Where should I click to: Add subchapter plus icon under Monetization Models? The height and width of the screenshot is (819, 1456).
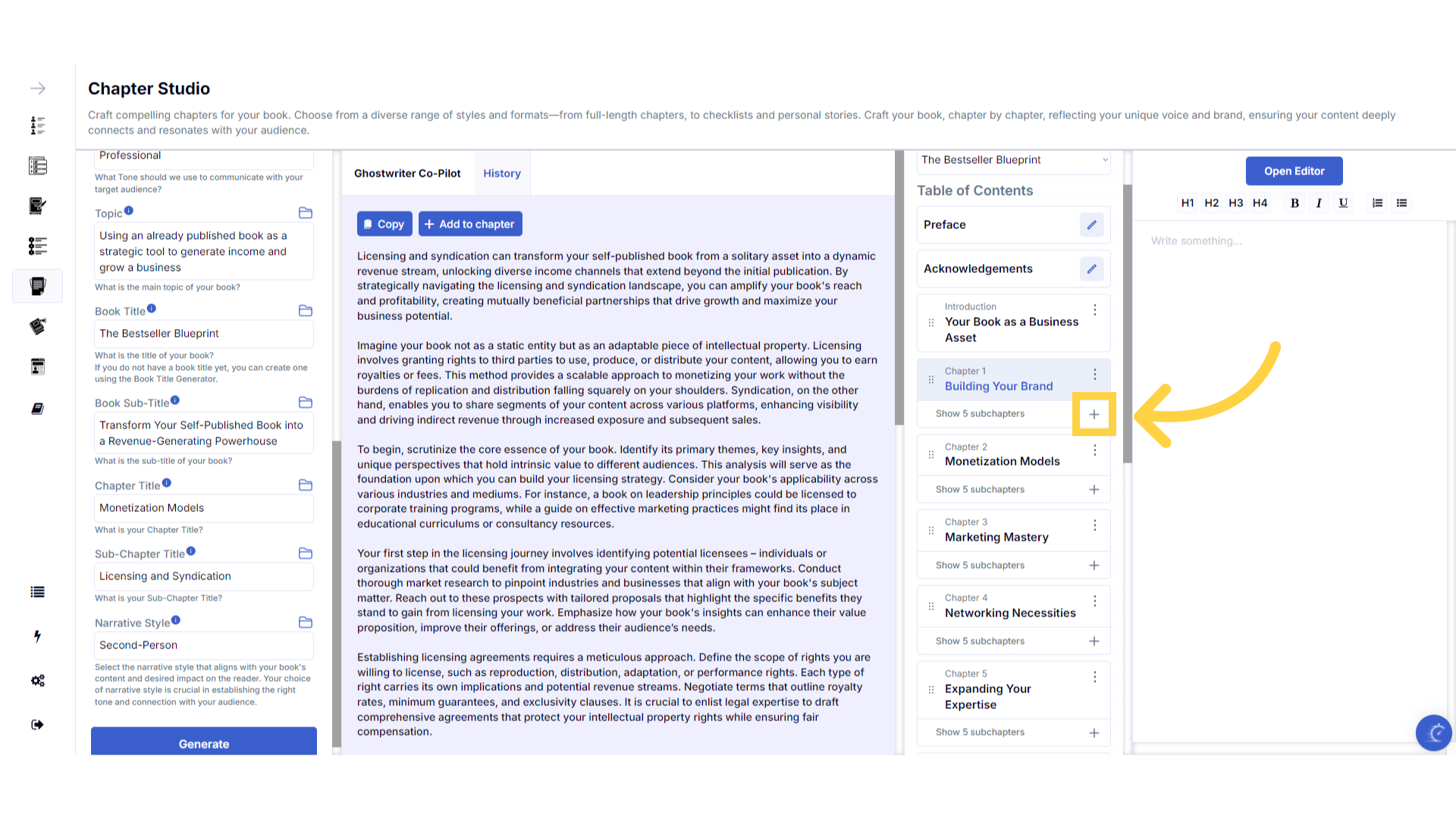click(x=1094, y=490)
